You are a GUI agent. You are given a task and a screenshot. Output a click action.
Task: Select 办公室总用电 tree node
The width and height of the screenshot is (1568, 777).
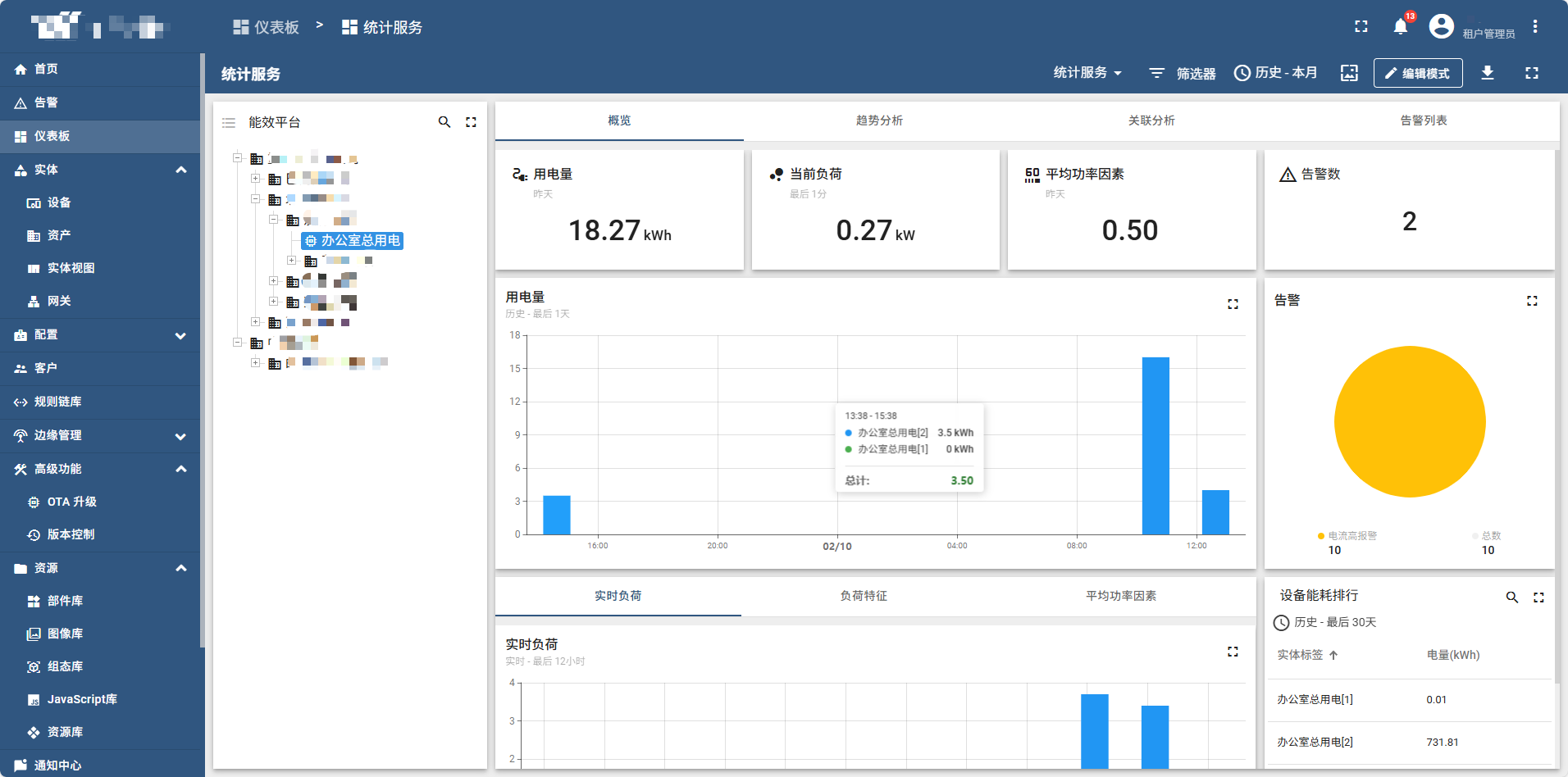pyautogui.click(x=353, y=240)
